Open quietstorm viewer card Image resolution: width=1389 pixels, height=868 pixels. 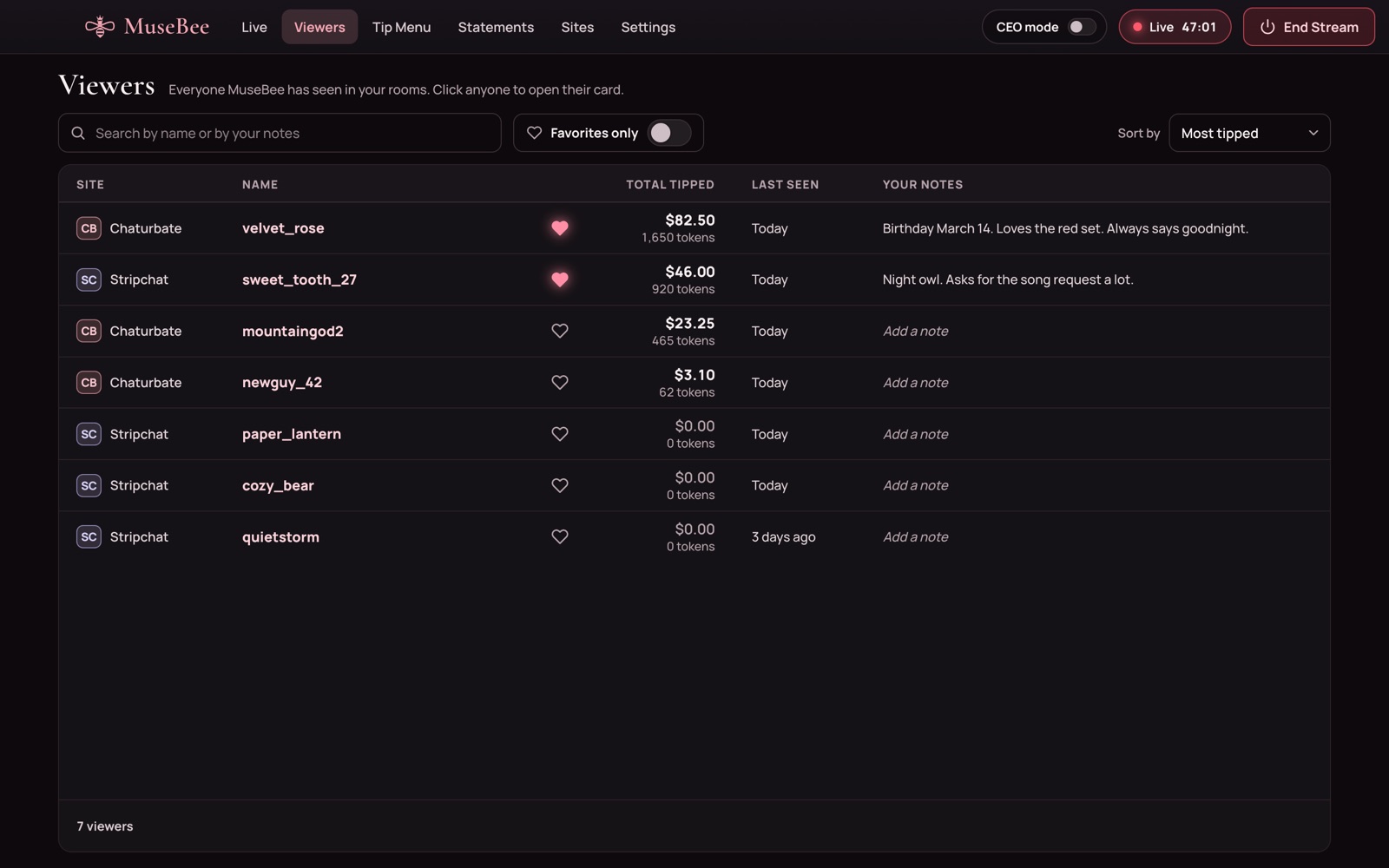click(x=280, y=537)
